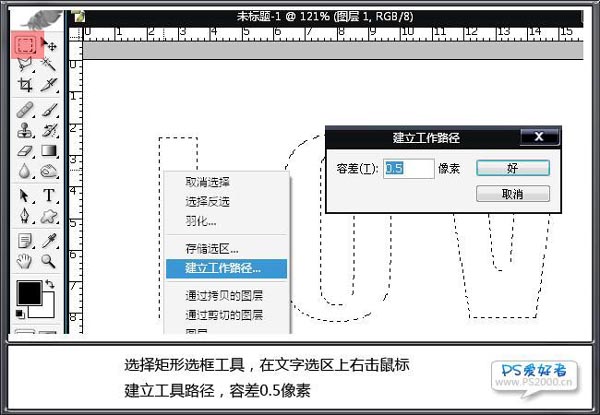This screenshot has width=600, height=415.
Task: Select the Gradient tool
Action: 49,151
